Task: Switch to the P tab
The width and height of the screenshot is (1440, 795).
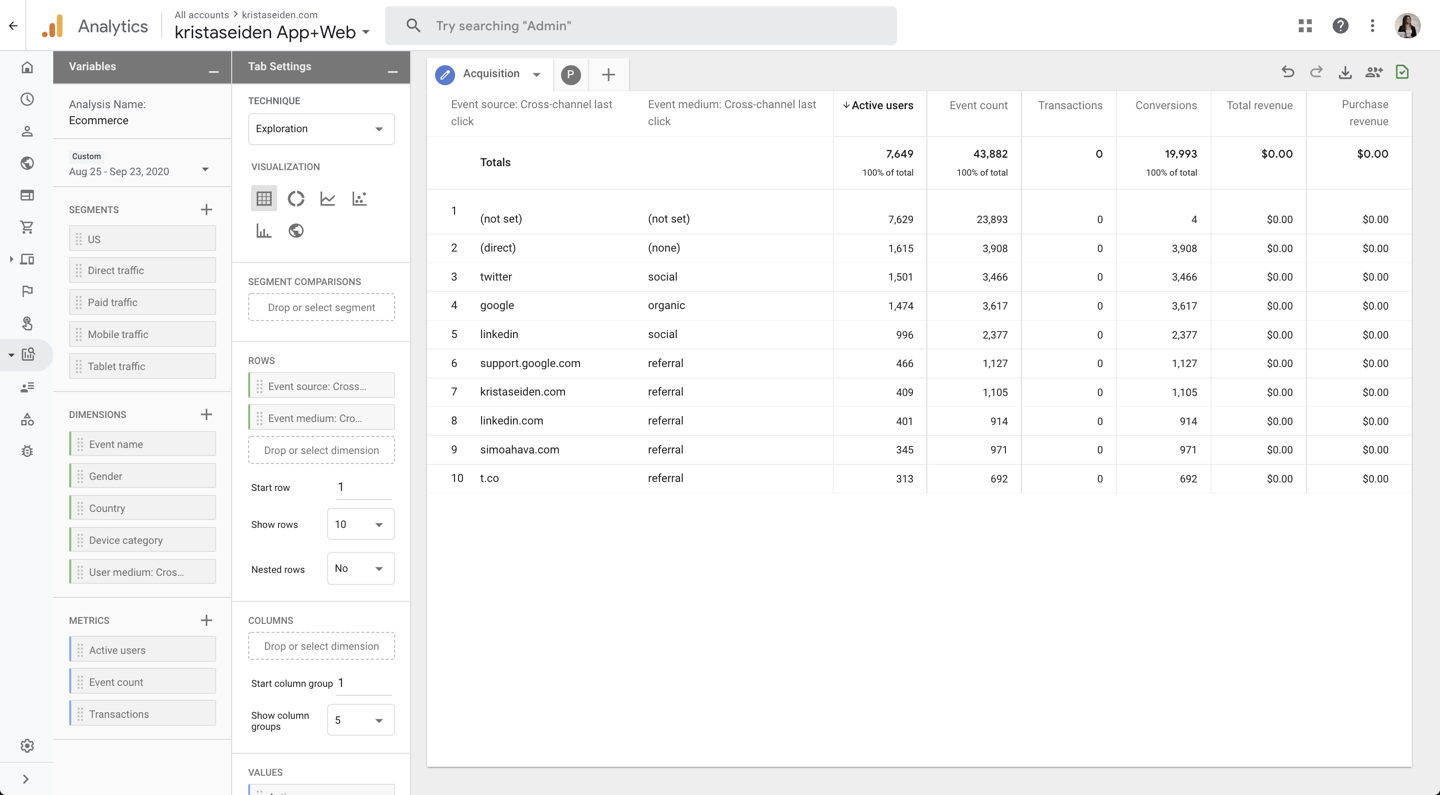Action: [571, 74]
